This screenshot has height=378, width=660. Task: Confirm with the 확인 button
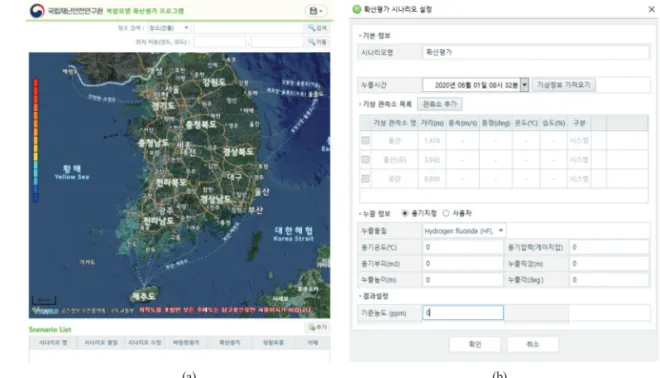(x=475, y=344)
